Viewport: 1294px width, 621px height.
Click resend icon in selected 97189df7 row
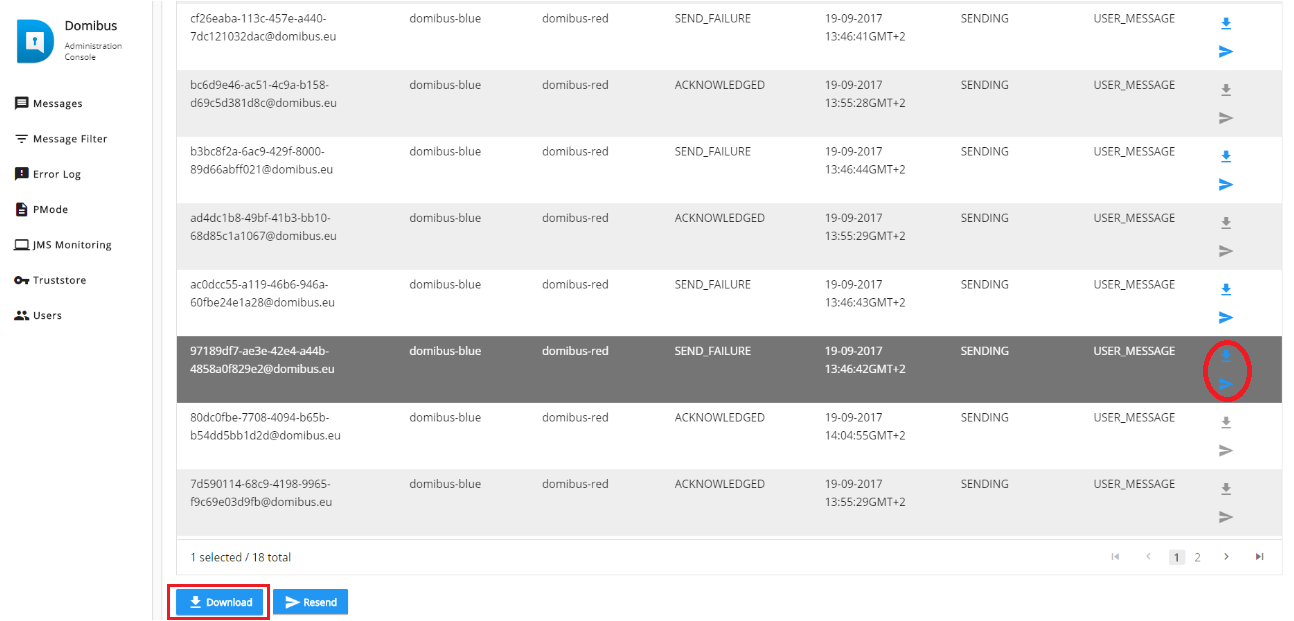coord(1226,384)
